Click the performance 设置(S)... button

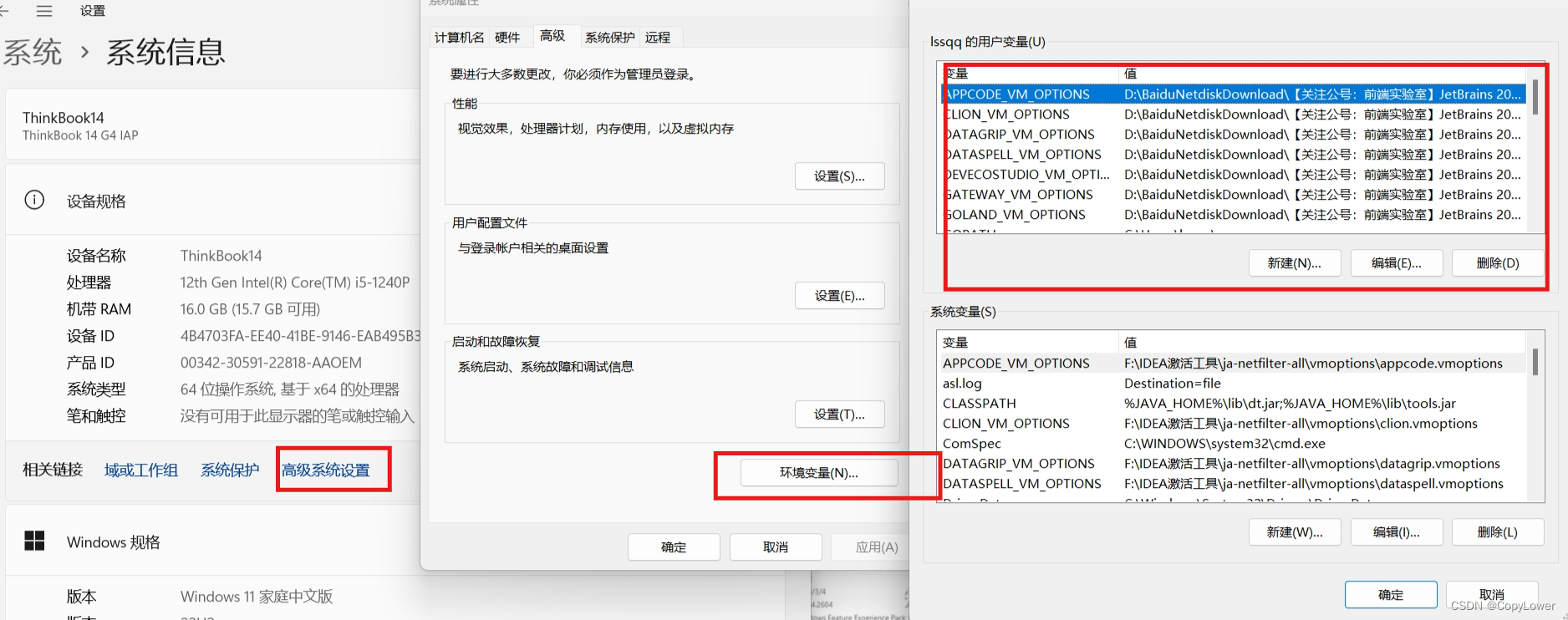pyautogui.click(x=839, y=176)
